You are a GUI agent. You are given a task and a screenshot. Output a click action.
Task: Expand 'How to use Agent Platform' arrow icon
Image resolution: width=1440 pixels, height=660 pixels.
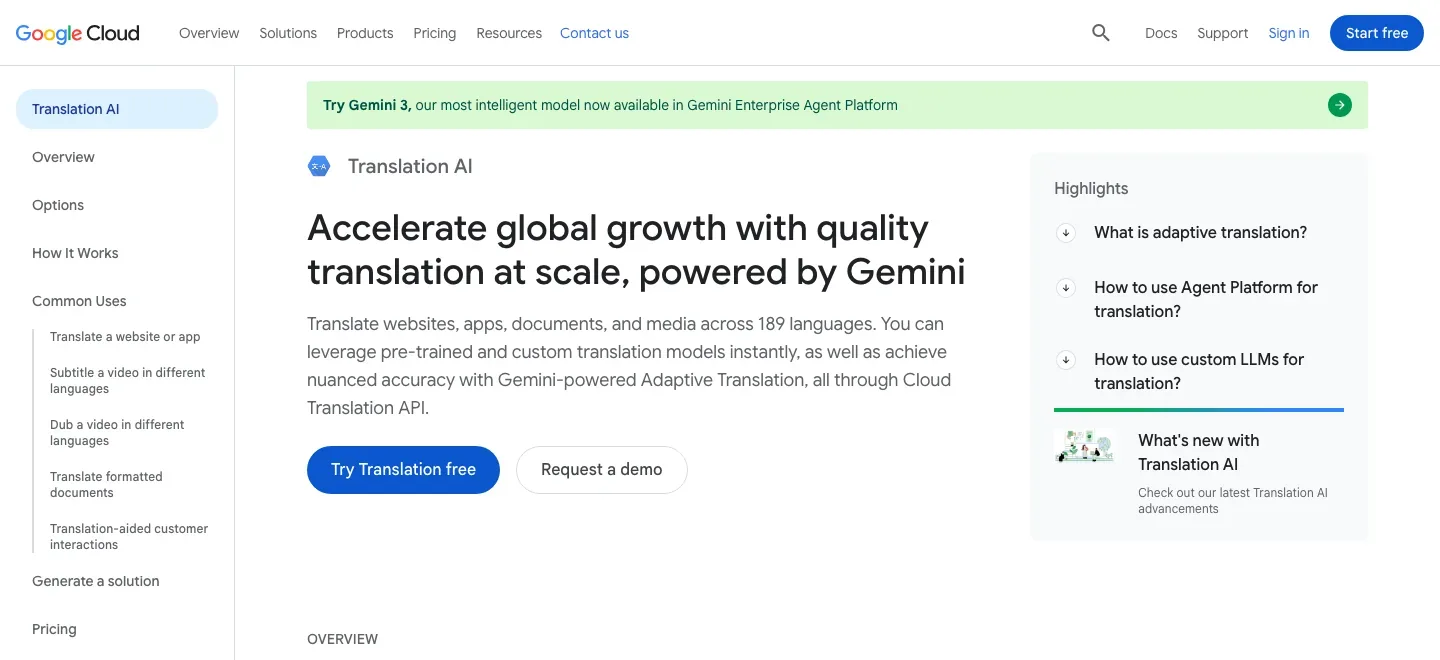pyautogui.click(x=1066, y=288)
